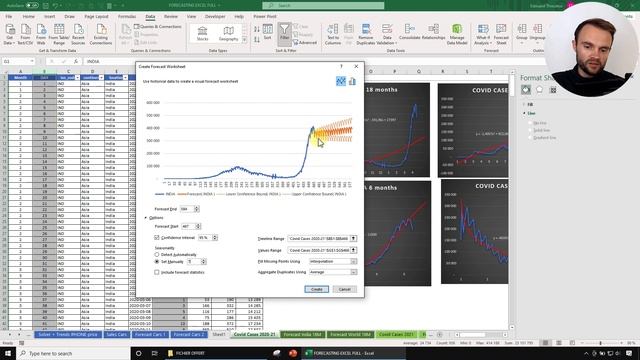Screen dimensions: 640x360
Task: Click Timeline Range collapse selector button
Action: coord(353,238)
